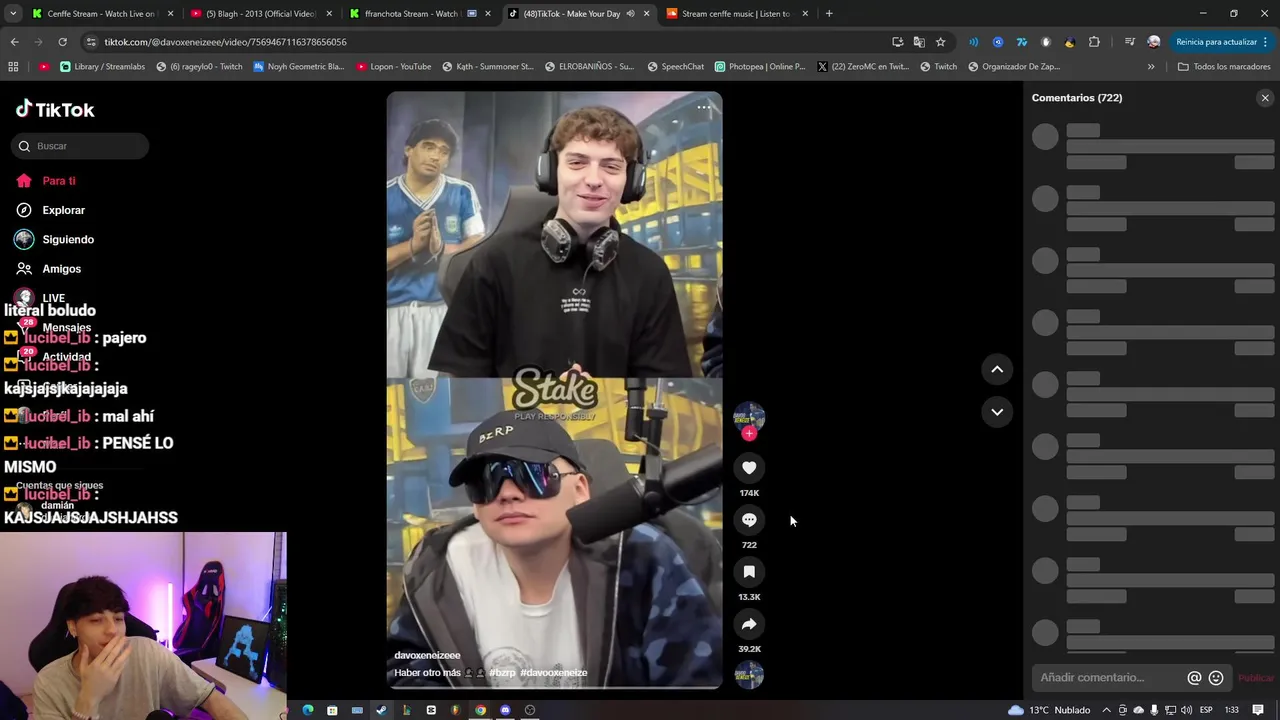Mute the TikTok tab audio icon
This screenshot has height=720, width=1280.
630,14
